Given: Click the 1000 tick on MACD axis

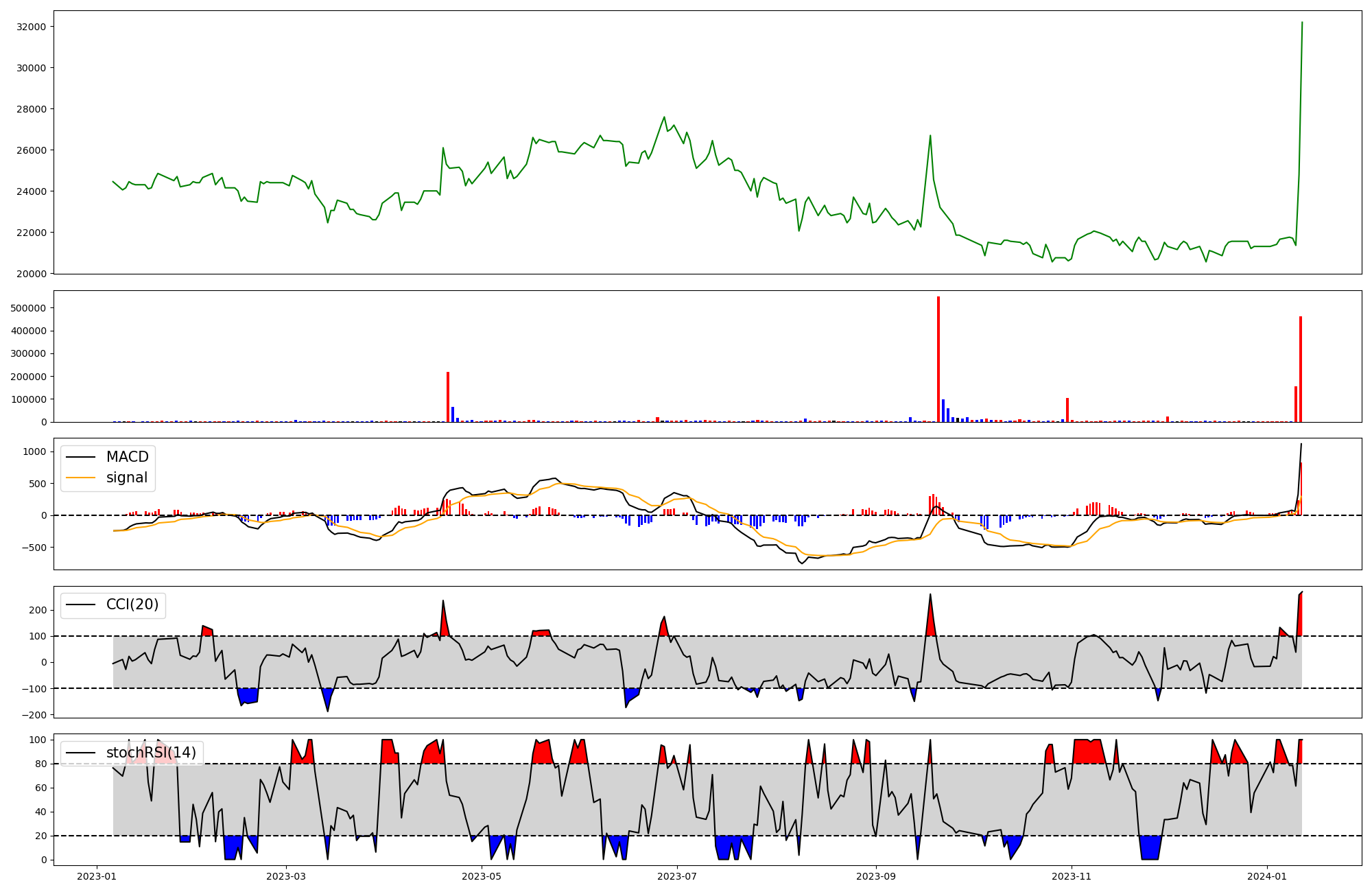Looking at the screenshot, I should pyautogui.click(x=35, y=451).
